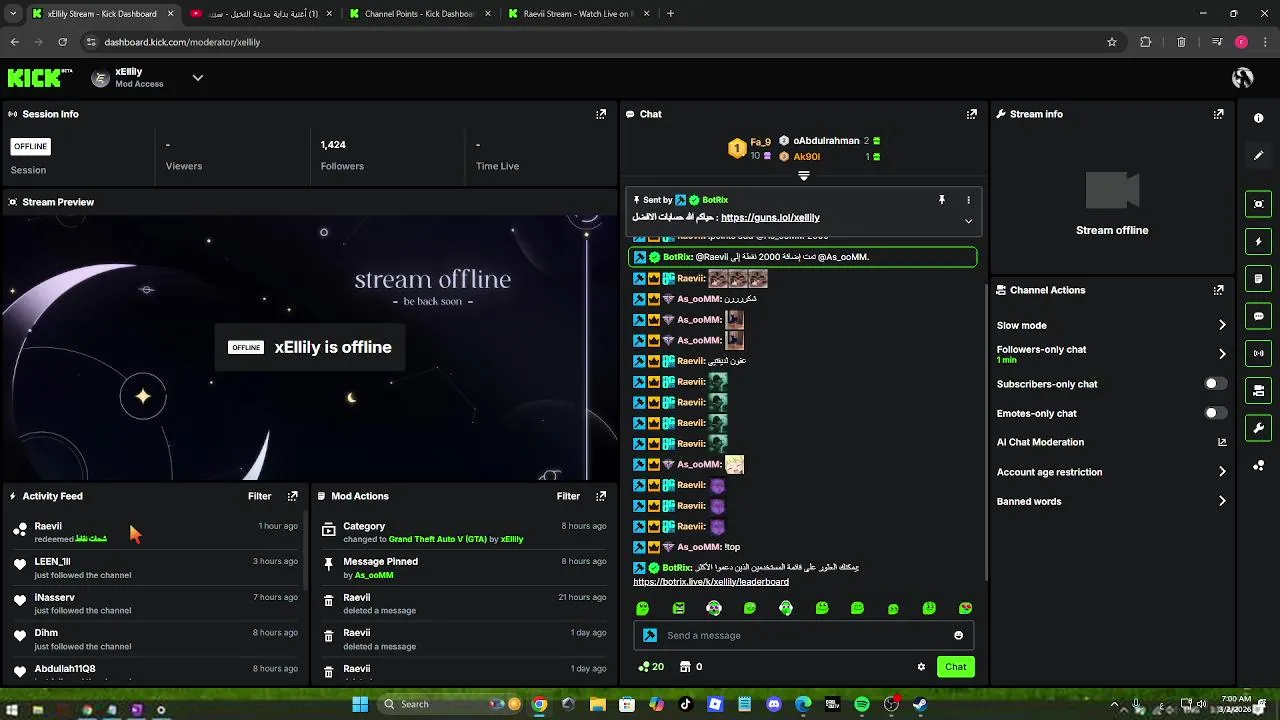
Task: Open the browser tab search dropdown
Action: pyautogui.click(x=13, y=14)
